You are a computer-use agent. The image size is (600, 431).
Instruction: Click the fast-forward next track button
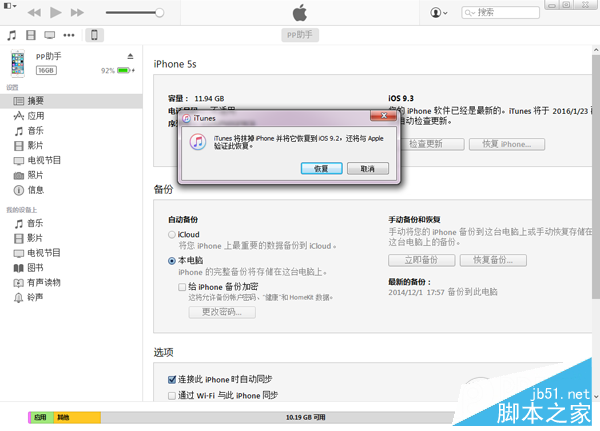(x=77, y=13)
